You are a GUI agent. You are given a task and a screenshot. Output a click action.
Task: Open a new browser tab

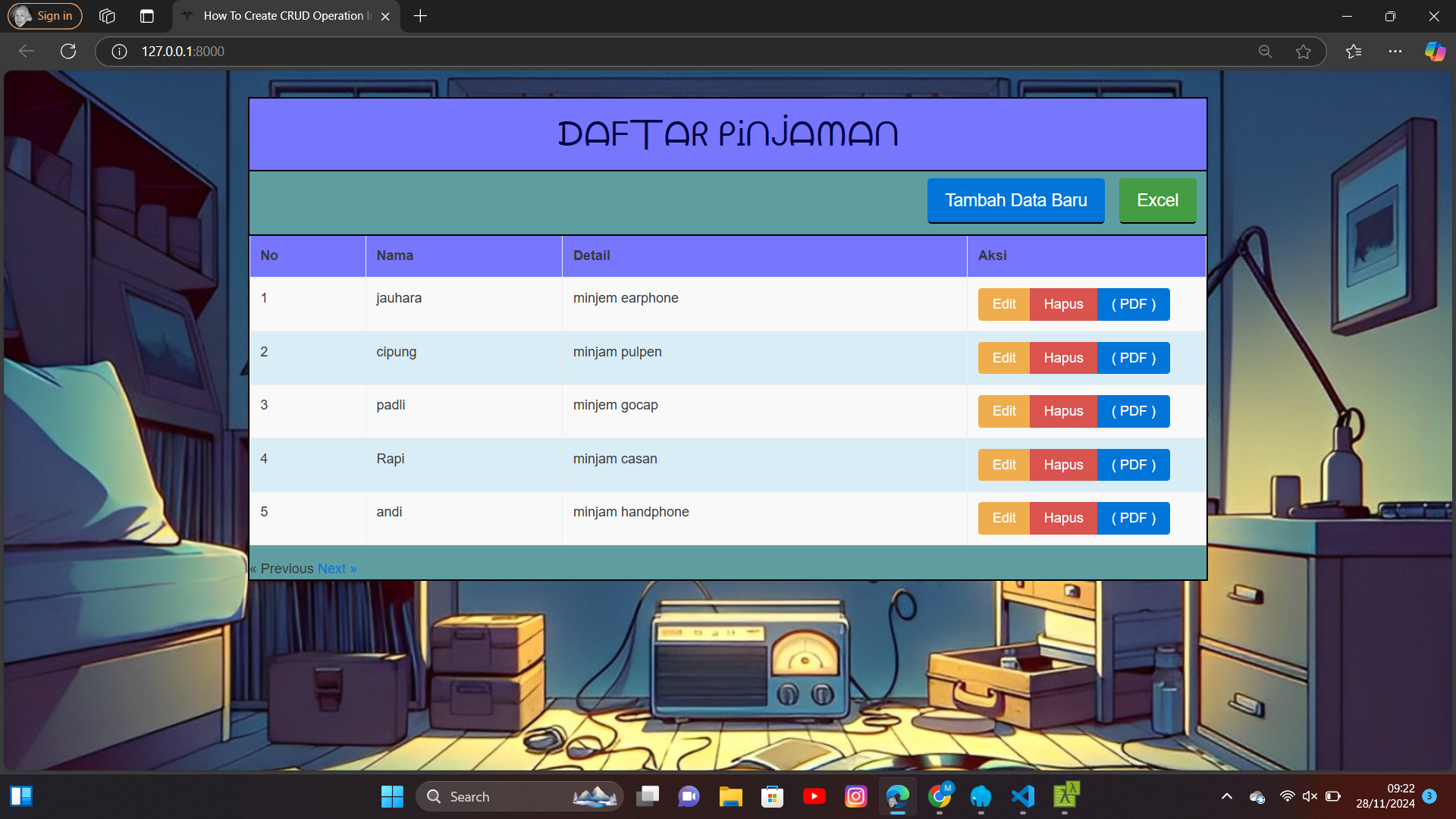point(420,16)
